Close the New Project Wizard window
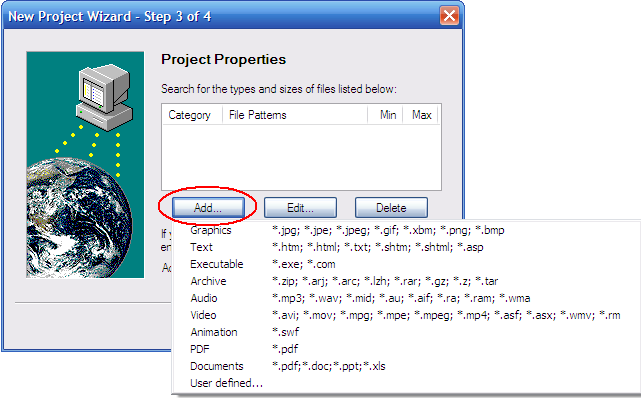641x398 pixels. [x=449, y=16]
